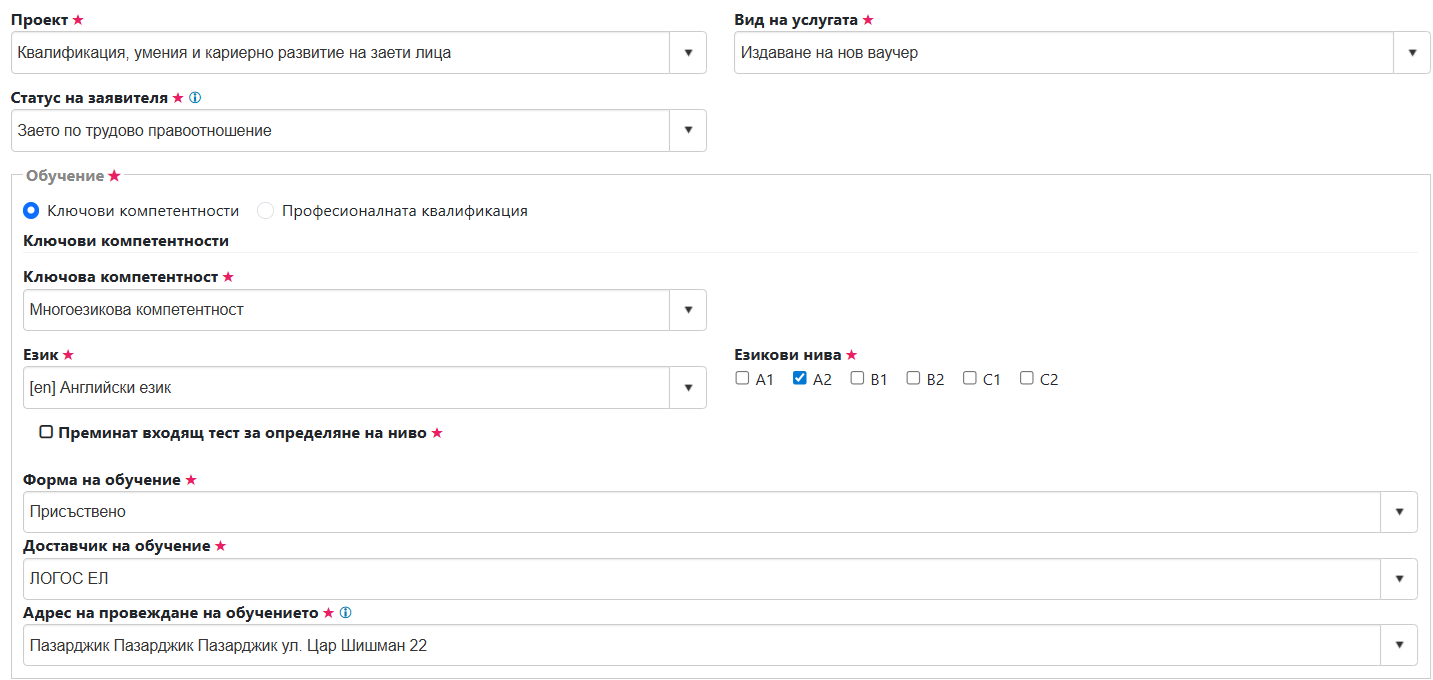Select the Ключови компетентности radio button
The height and width of the screenshot is (680, 1433).
coord(31,211)
